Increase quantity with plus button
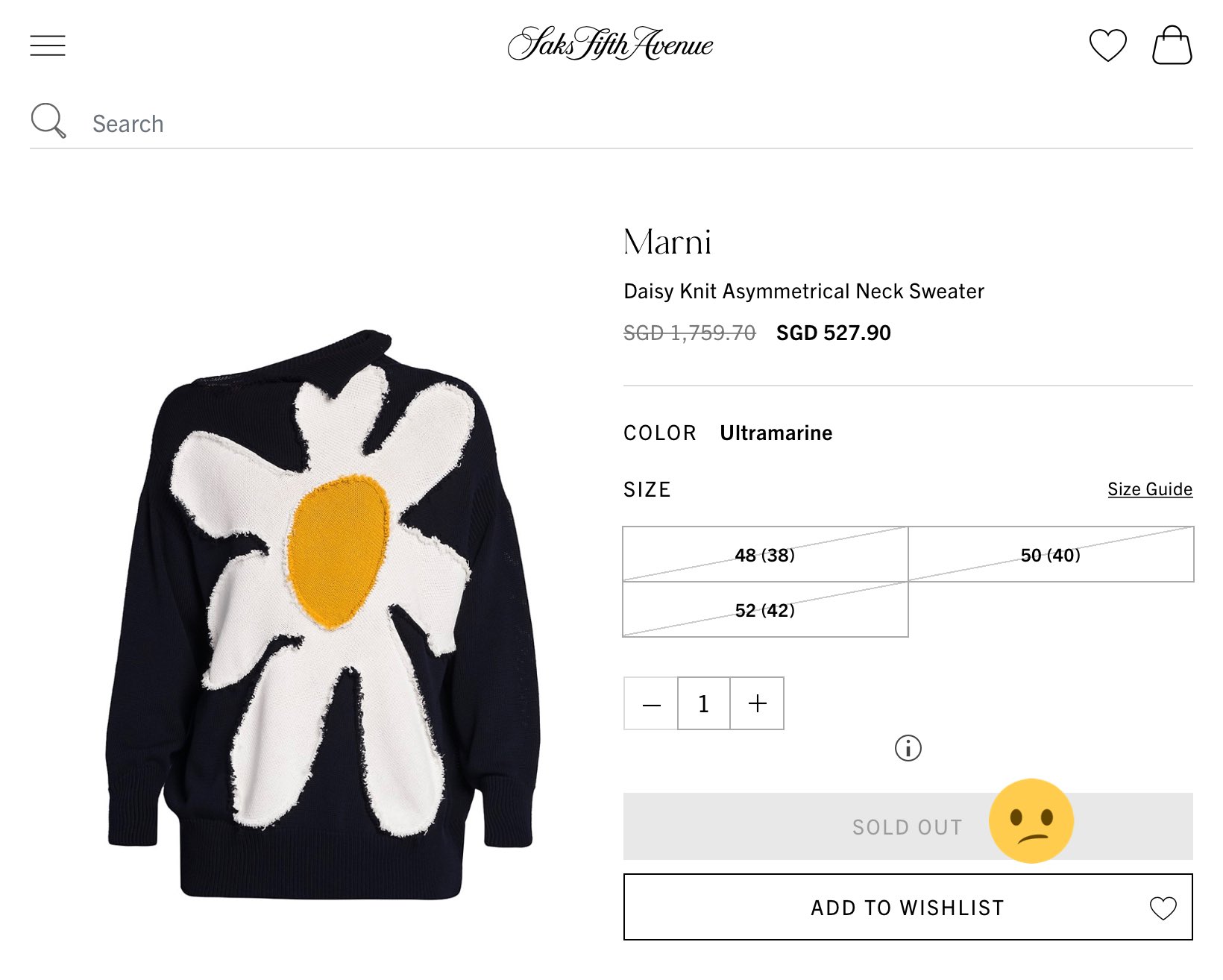The image size is (1223, 980). coord(757,703)
